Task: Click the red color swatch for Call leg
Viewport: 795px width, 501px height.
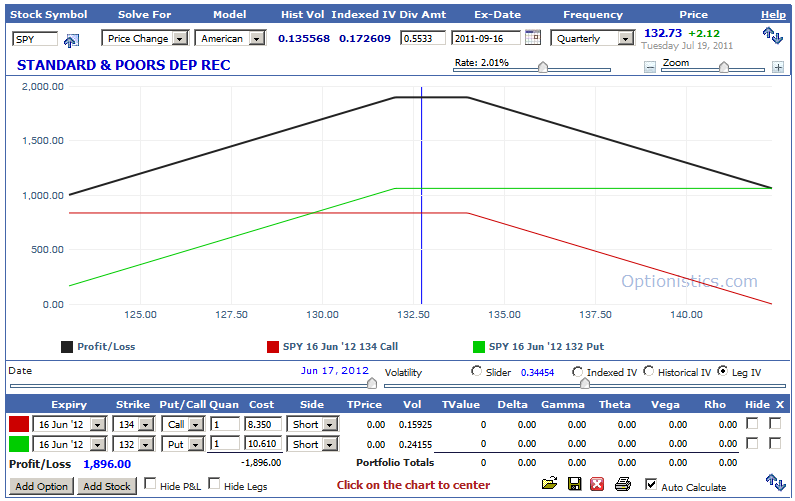Action: [x=19, y=424]
